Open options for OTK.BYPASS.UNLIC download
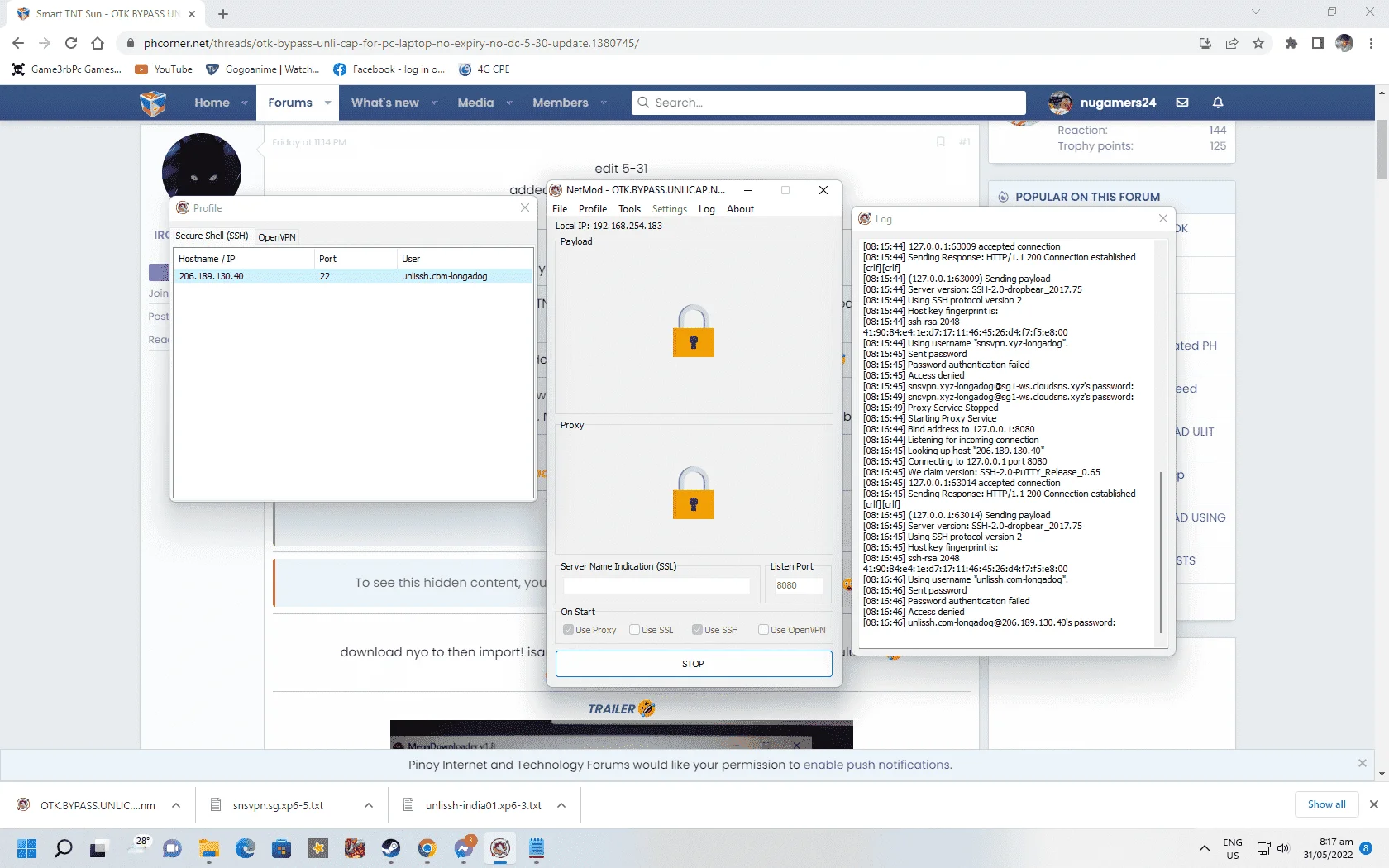This screenshot has height=868, width=1389. [176, 805]
